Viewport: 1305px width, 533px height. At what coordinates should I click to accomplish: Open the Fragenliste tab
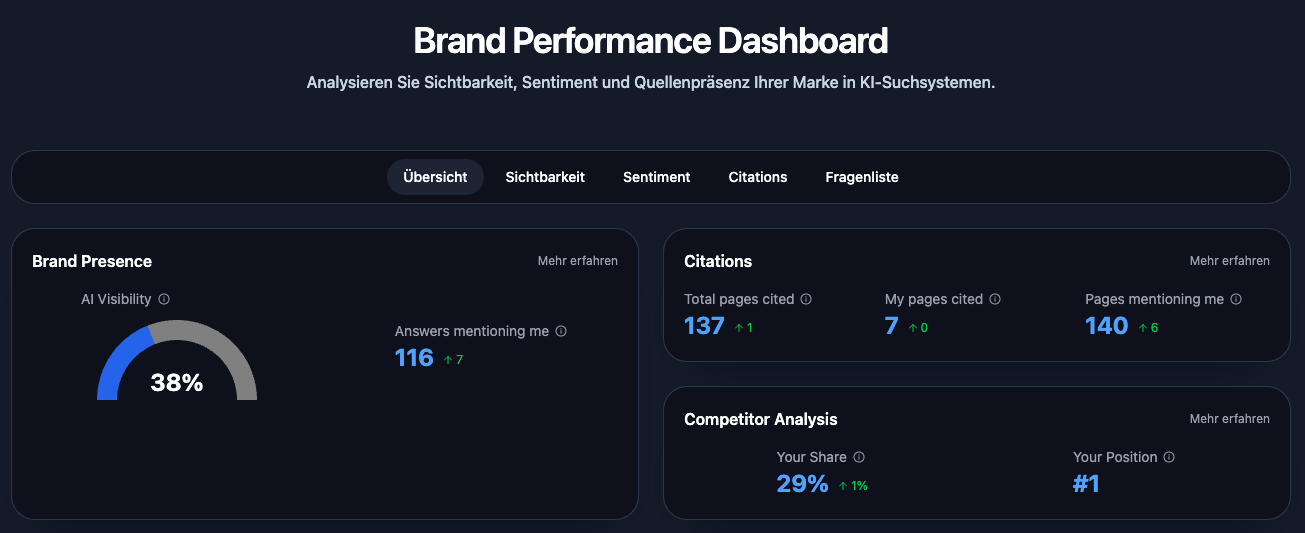click(x=862, y=177)
